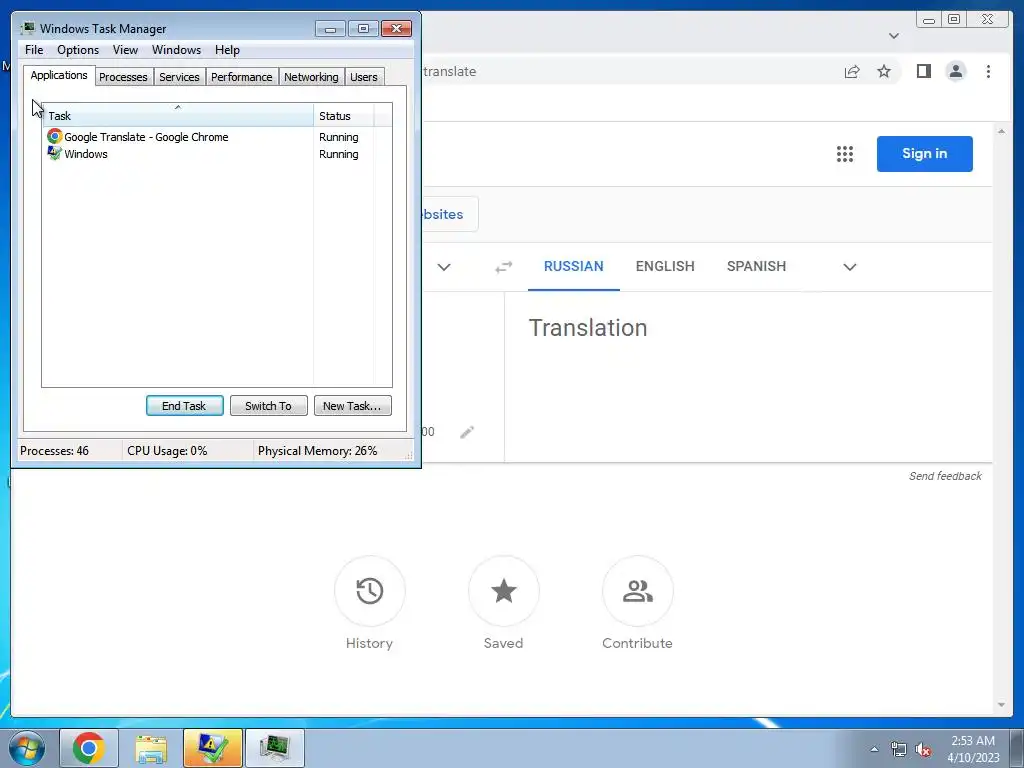Open the Google apps grid icon

click(844, 154)
